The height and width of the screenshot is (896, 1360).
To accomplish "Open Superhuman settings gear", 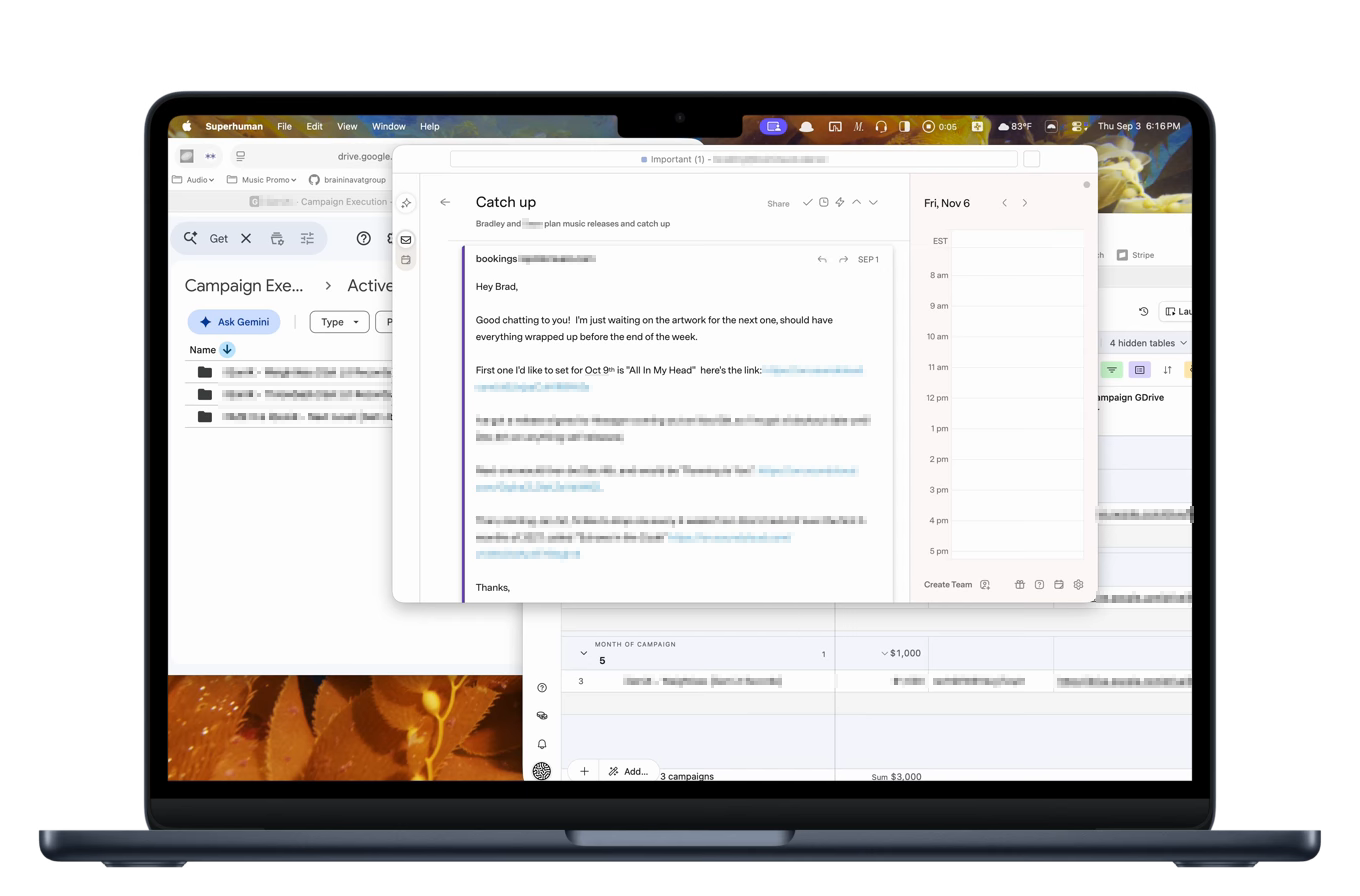I will (x=1078, y=585).
